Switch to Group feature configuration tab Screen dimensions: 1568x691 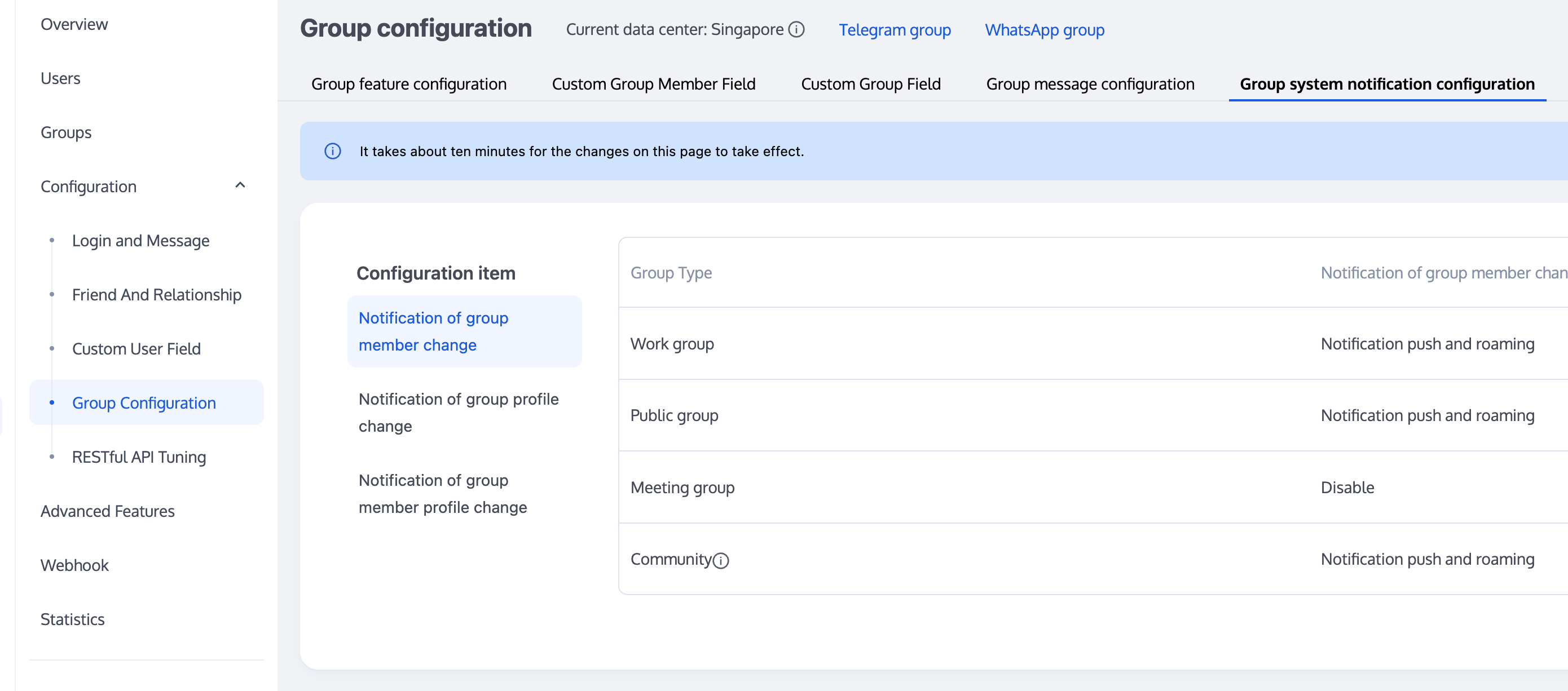click(x=408, y=84)
